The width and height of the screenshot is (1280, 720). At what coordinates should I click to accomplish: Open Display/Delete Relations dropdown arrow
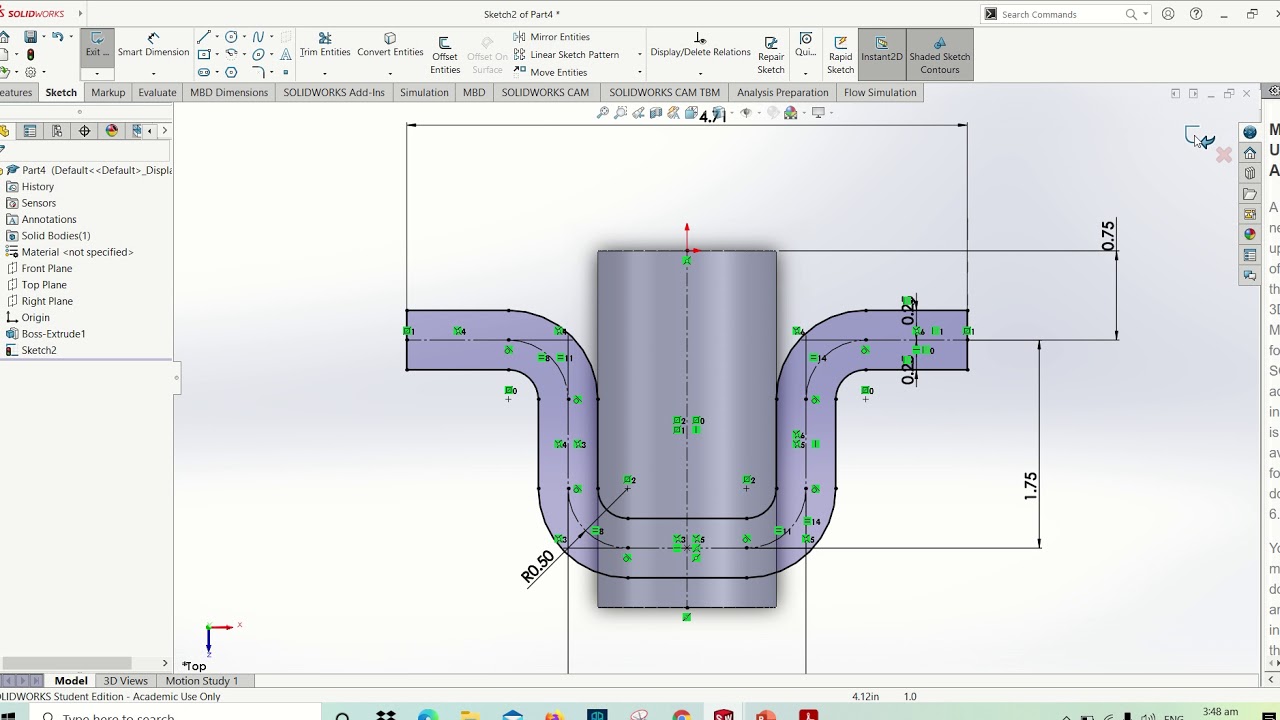click(x=700, y=73)
